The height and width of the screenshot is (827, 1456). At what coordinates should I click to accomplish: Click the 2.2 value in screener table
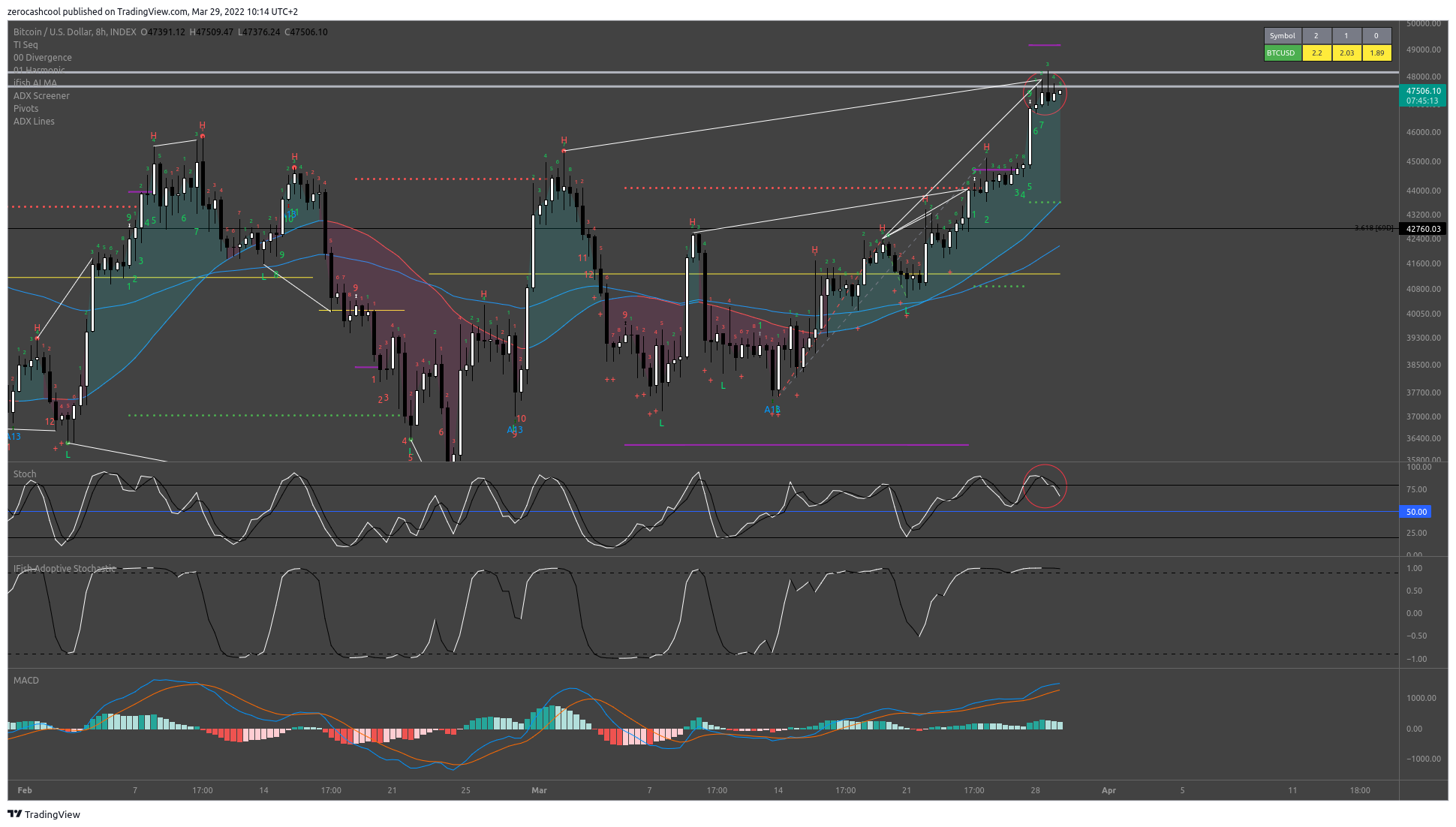(x=1316, y=53)
